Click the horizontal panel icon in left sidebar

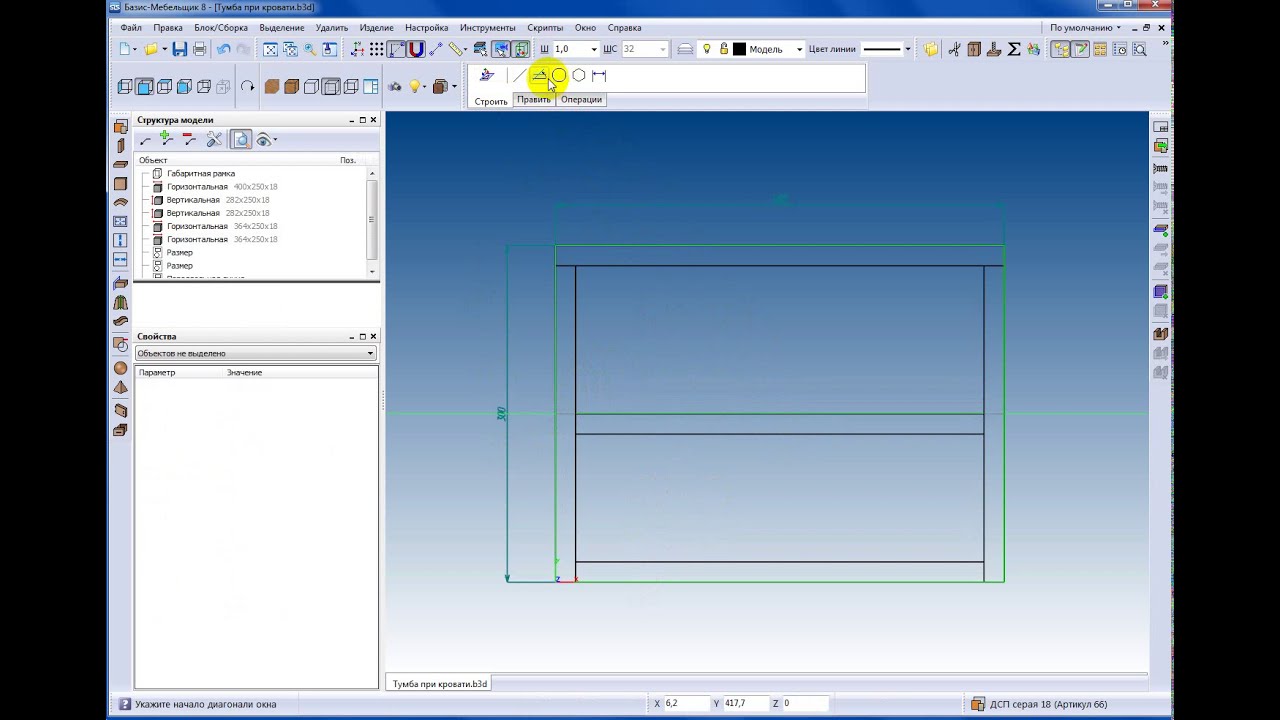pos(121,165)
